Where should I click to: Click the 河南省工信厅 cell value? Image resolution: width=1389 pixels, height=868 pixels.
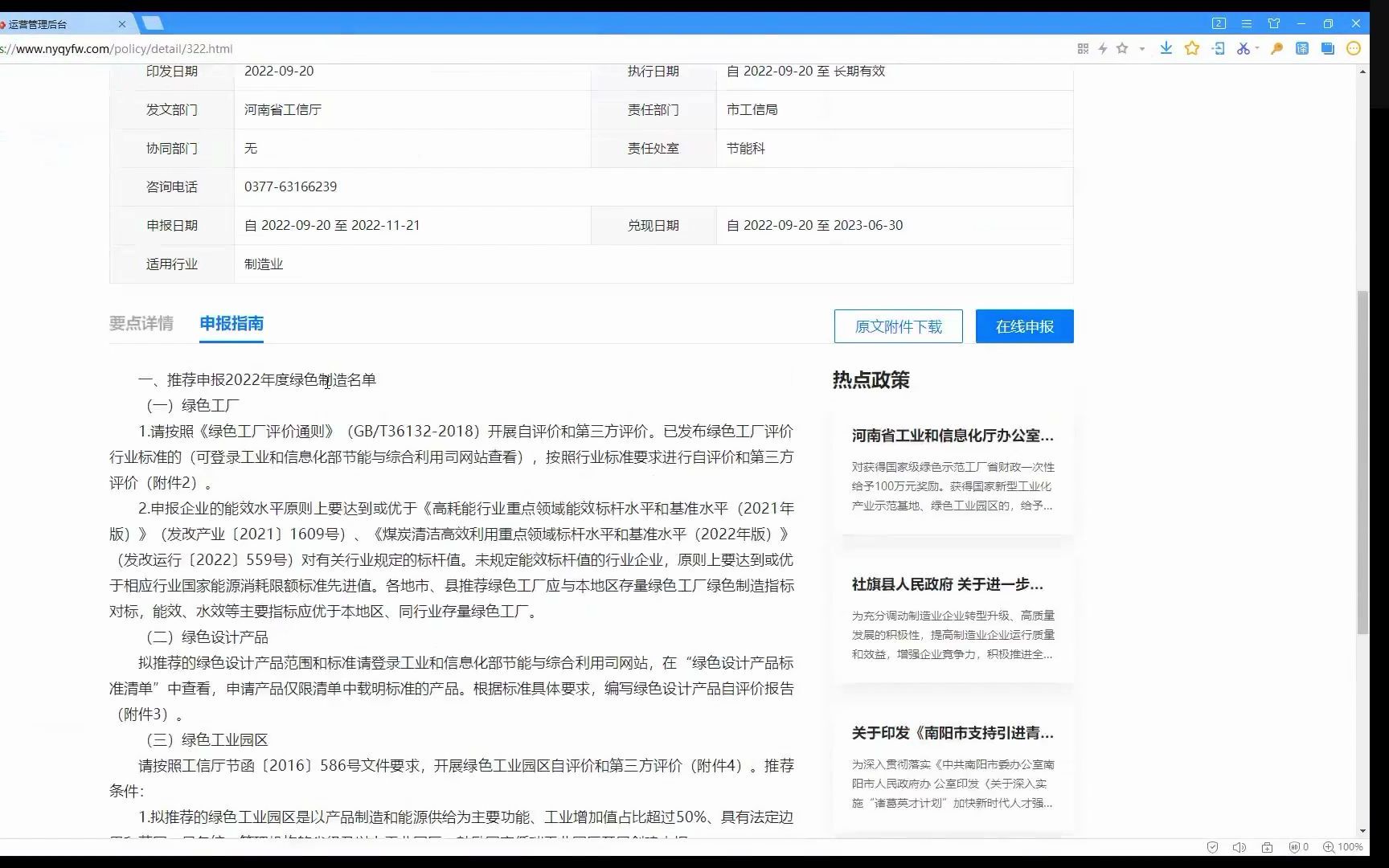[283, 109]
